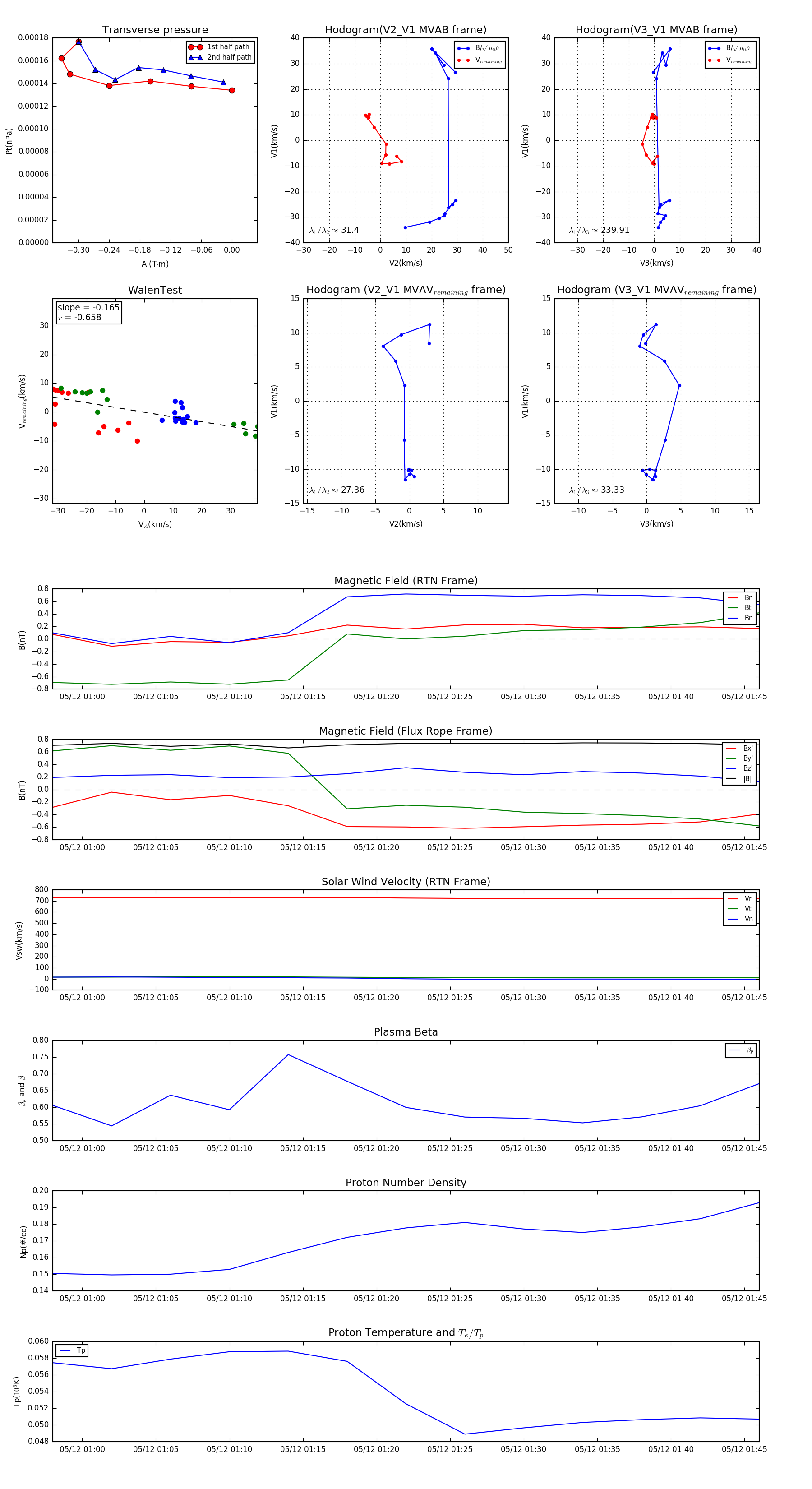Click the "Plasma Beta" plot title
The height and width of the screenshot is (1489, 812).
[x=406, y=1032]
